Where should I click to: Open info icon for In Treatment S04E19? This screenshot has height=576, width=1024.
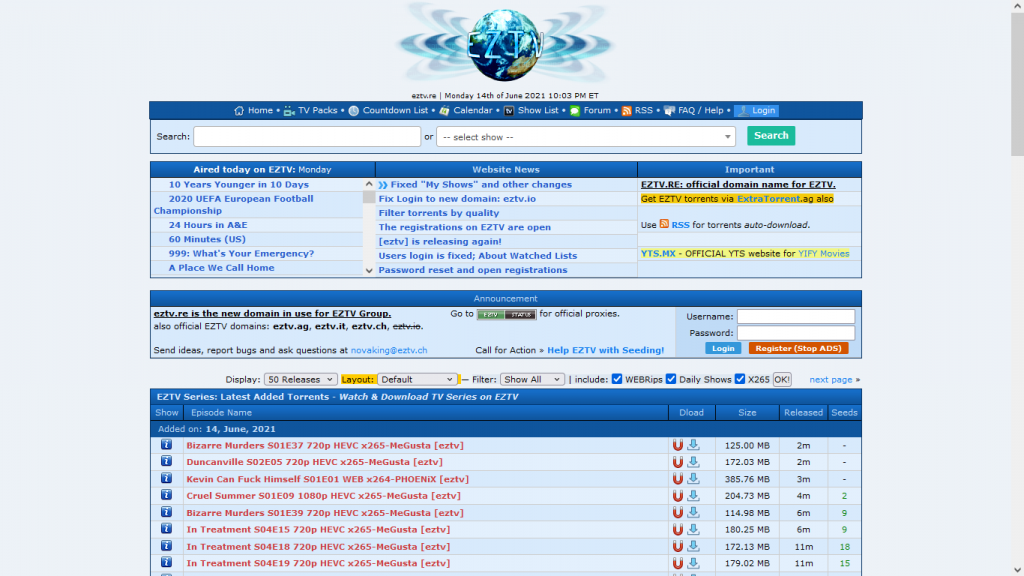pos(167,562)
